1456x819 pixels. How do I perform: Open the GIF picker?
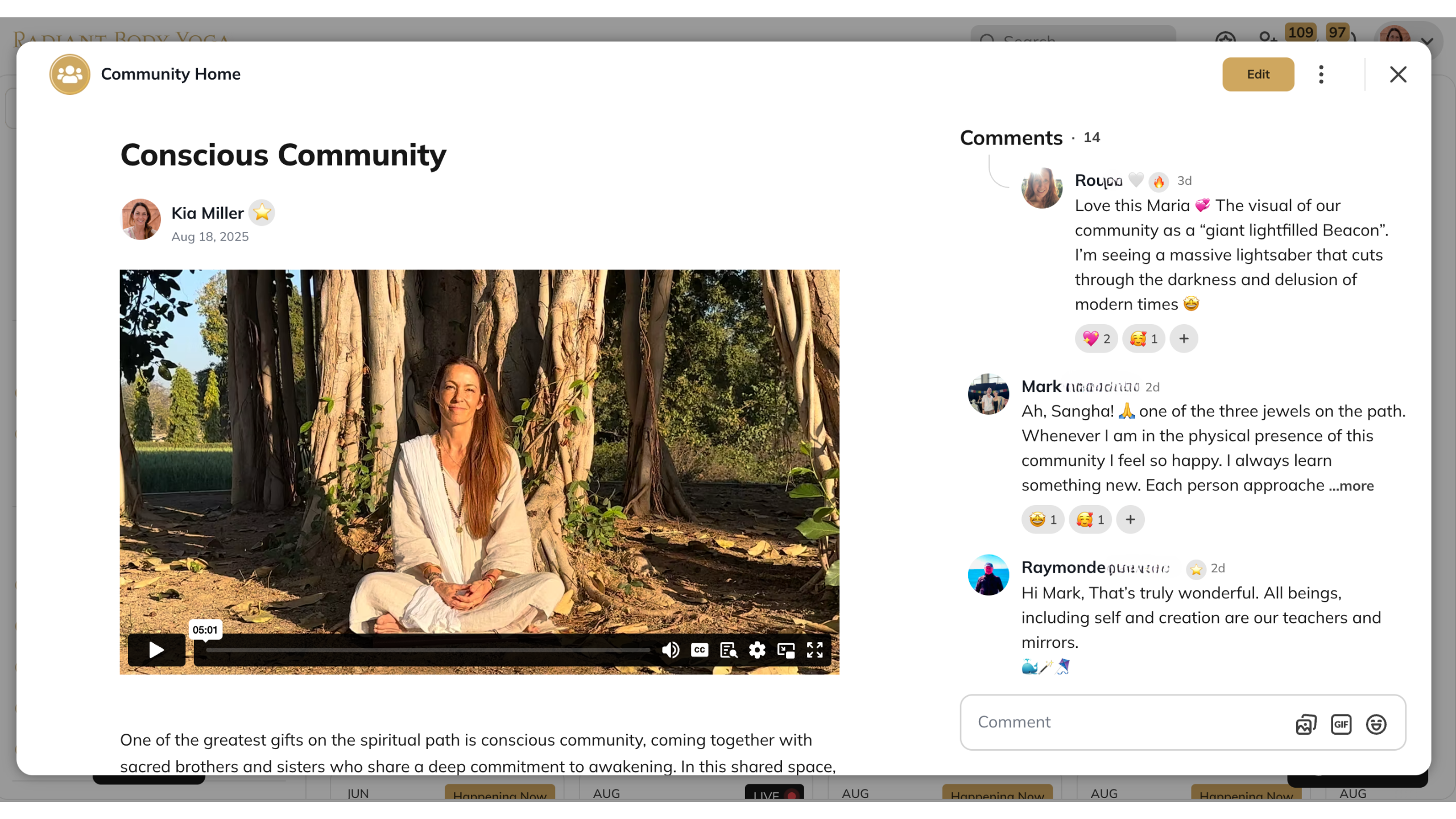[x=1341, y=724]
